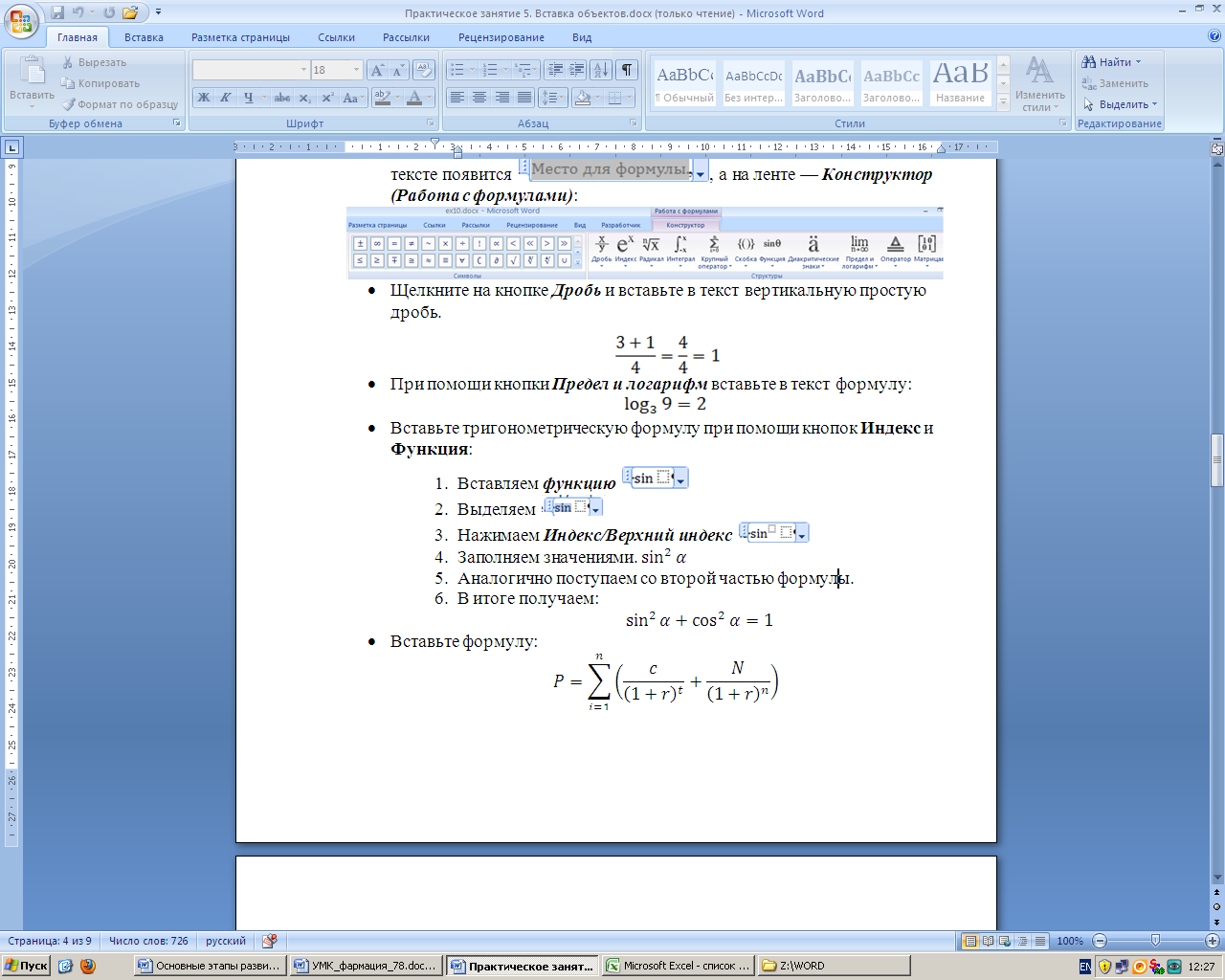Open the Bullets list dropdown arrow
The height and width of the screenshot is (980, 1225).
pos(474,70)
